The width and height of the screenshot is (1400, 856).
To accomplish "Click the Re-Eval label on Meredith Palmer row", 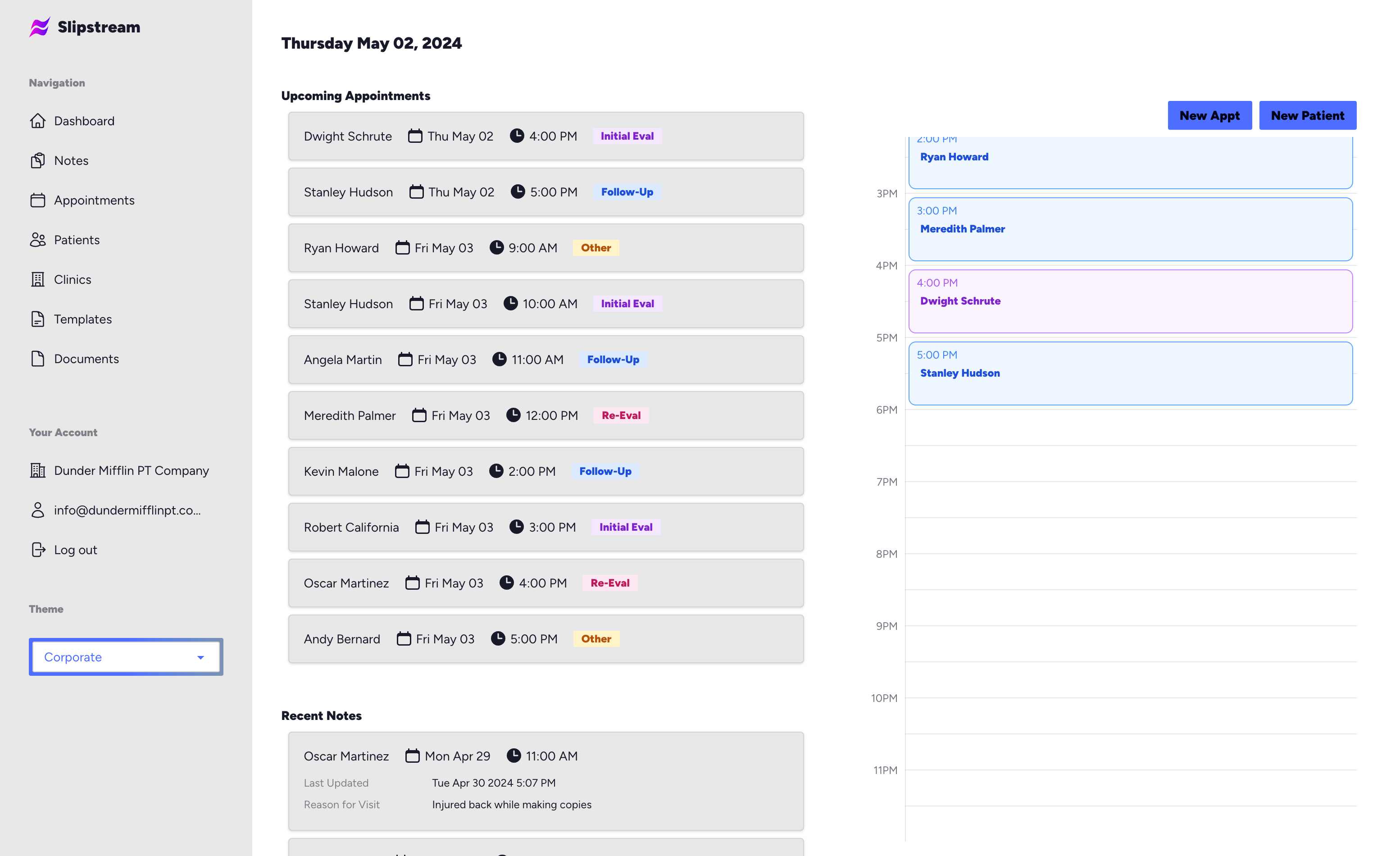I will pos(620,415).
